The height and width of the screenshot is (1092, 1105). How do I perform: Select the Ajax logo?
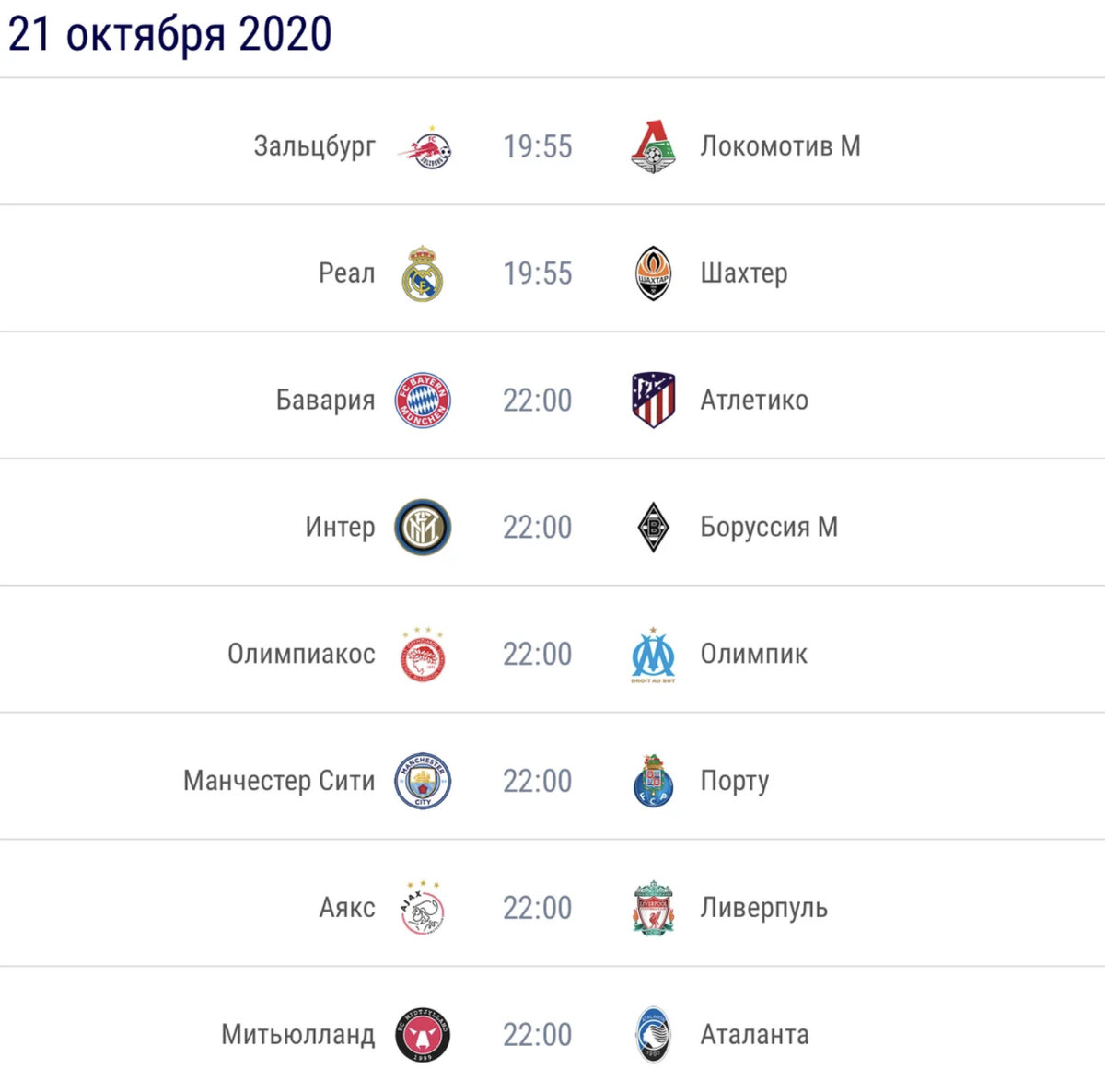coord(424,909)
